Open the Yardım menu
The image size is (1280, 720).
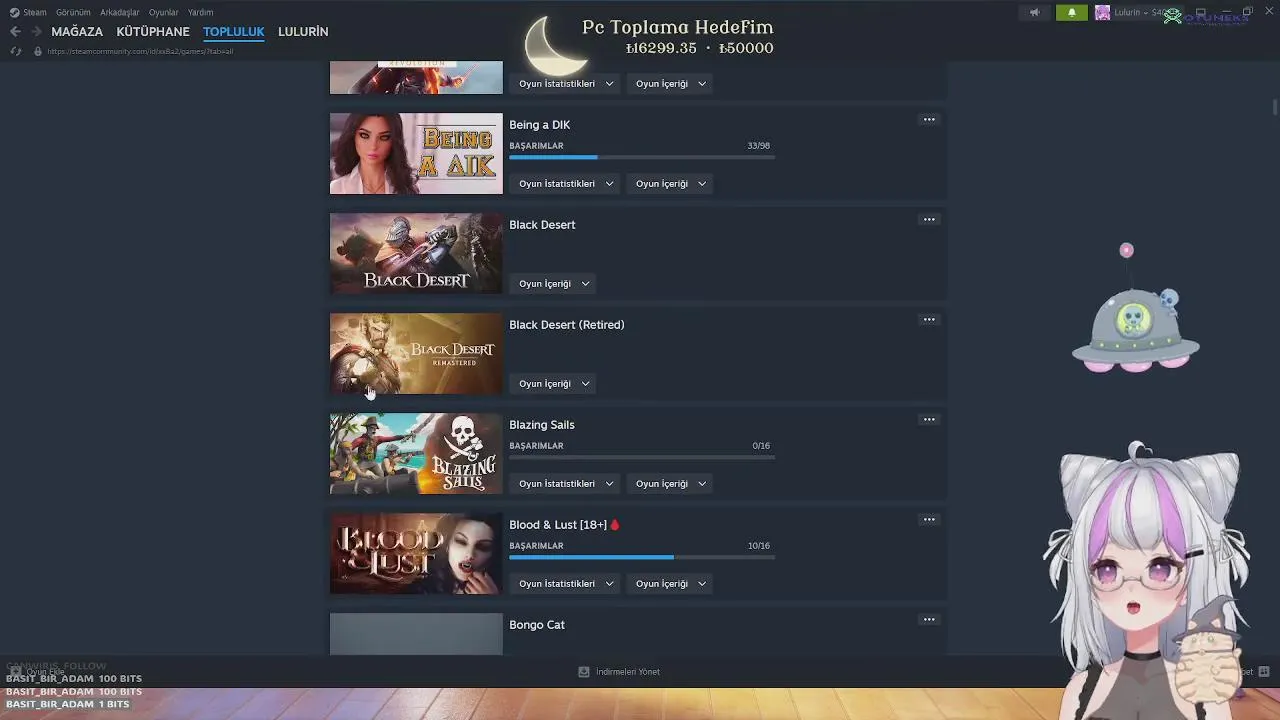click(x=200, y=13)
